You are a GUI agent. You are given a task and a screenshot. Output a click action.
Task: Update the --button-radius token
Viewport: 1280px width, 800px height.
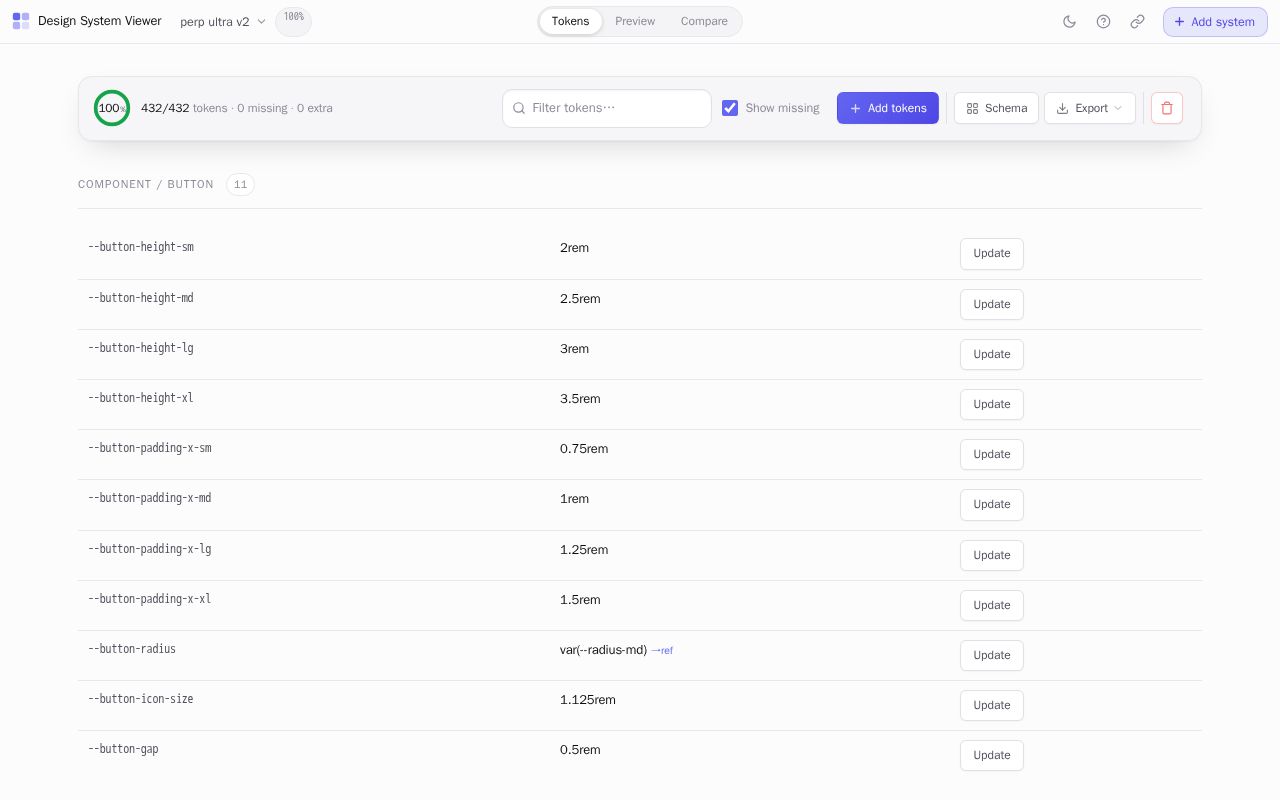992,655
